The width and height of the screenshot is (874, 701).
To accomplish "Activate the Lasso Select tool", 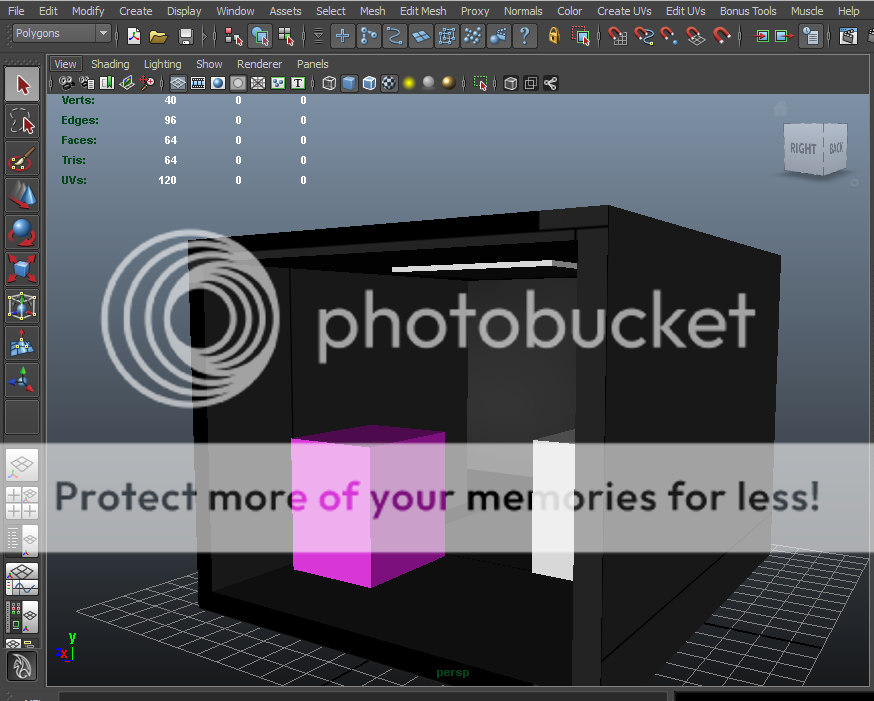I will 22,121.
